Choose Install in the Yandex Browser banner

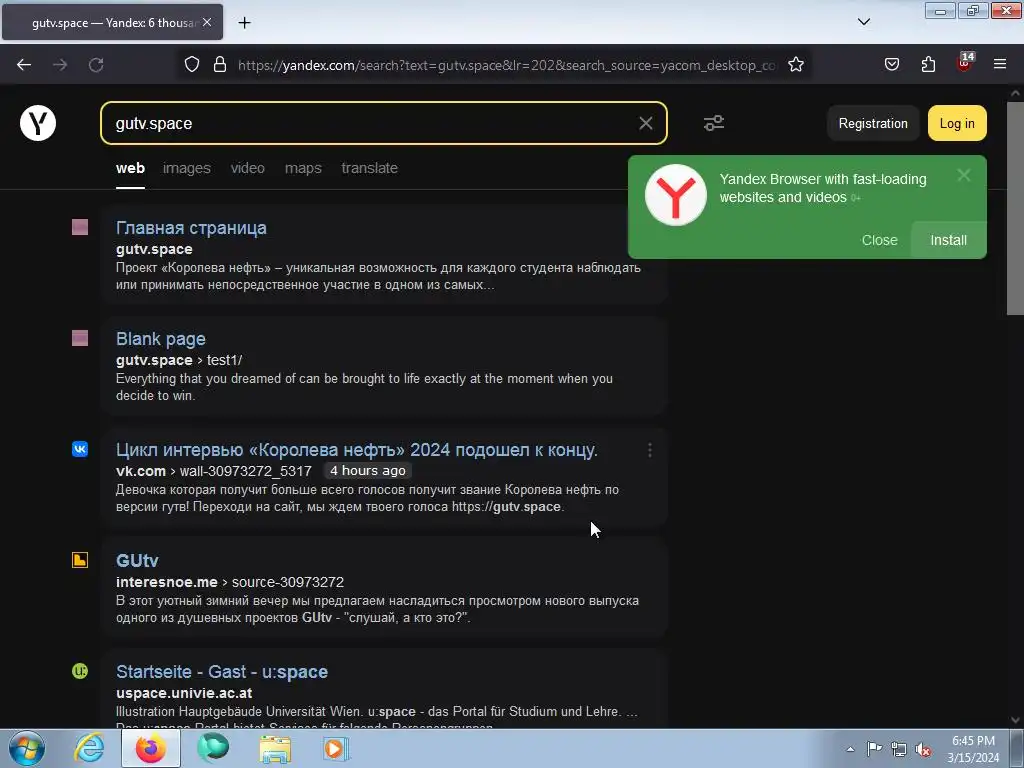click(x=948, y=240)
